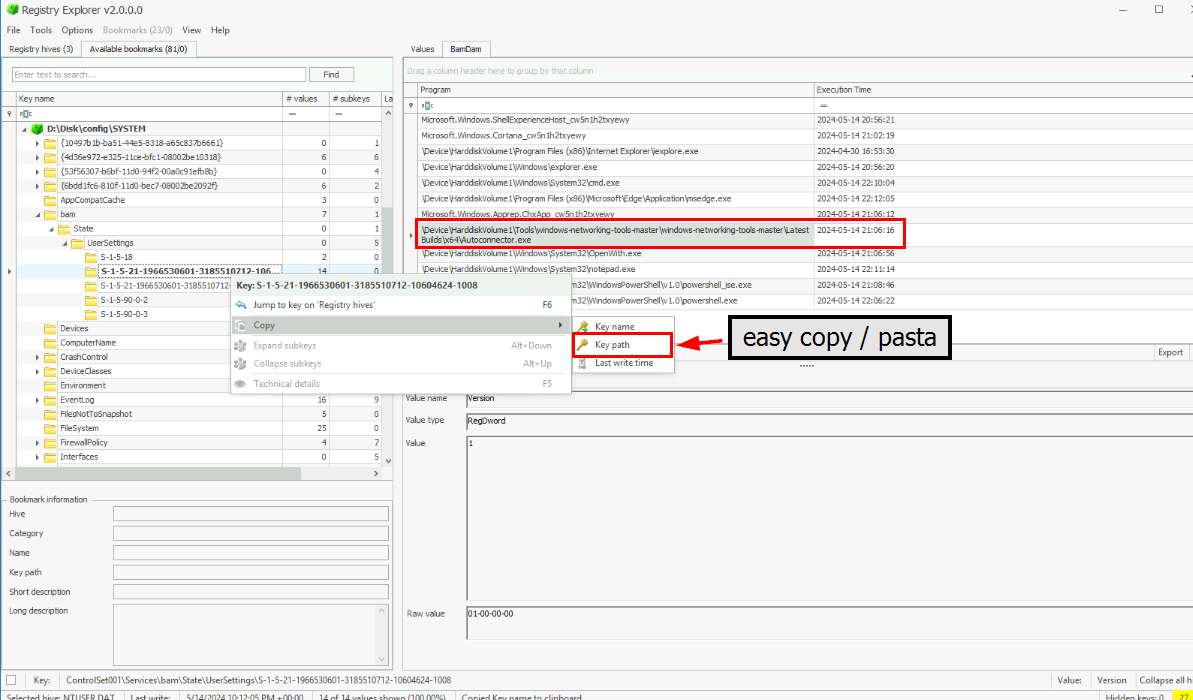Image resolution: width=1193 pixels, height=700 pixels.
Task: Collapse the bam tree node
Action: click(37, 215)
